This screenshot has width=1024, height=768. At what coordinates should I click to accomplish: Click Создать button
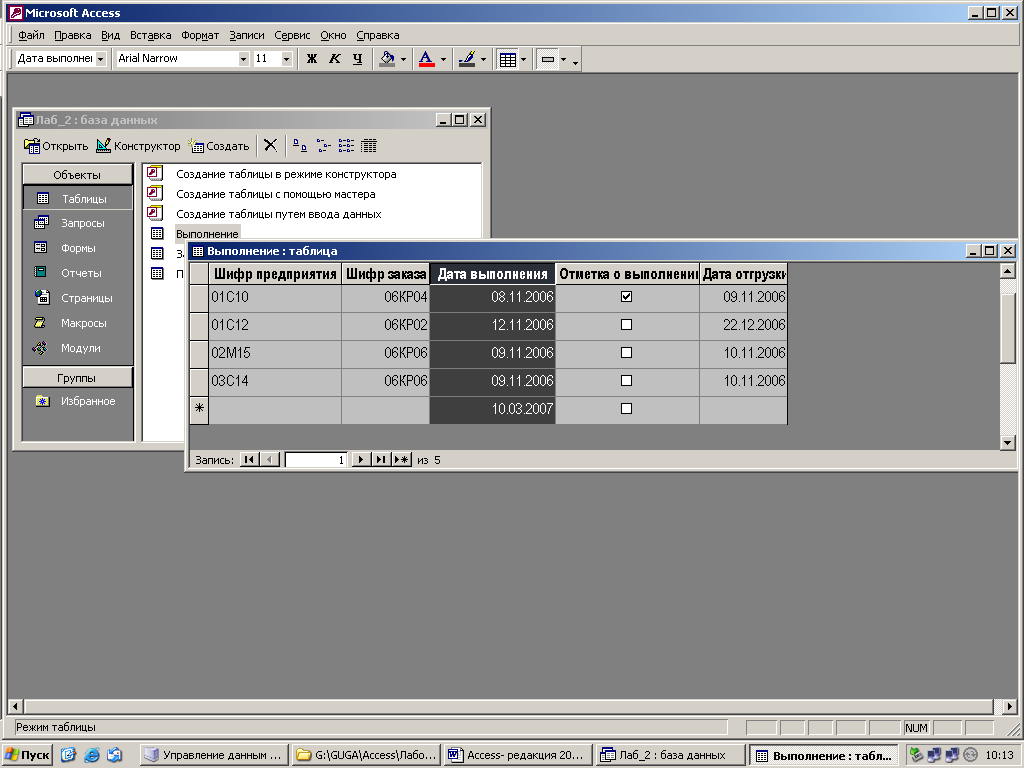pyautogui.click(x=218, y=146)
